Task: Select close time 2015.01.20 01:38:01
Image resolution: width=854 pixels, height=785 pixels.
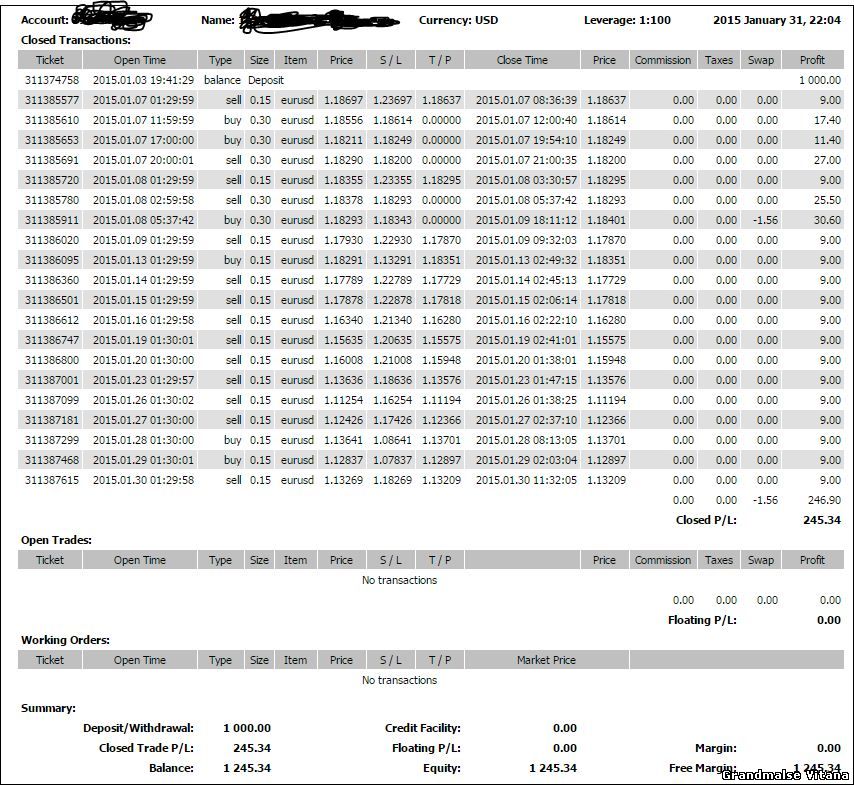Action: pyautogui.click(x=526, y=360)
